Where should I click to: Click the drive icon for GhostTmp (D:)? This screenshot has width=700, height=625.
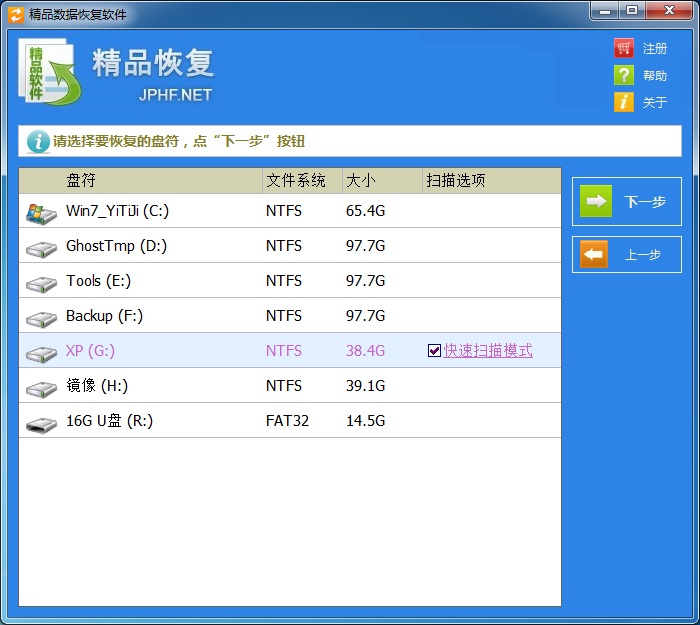pyautogui.click(x=41, y=249)
